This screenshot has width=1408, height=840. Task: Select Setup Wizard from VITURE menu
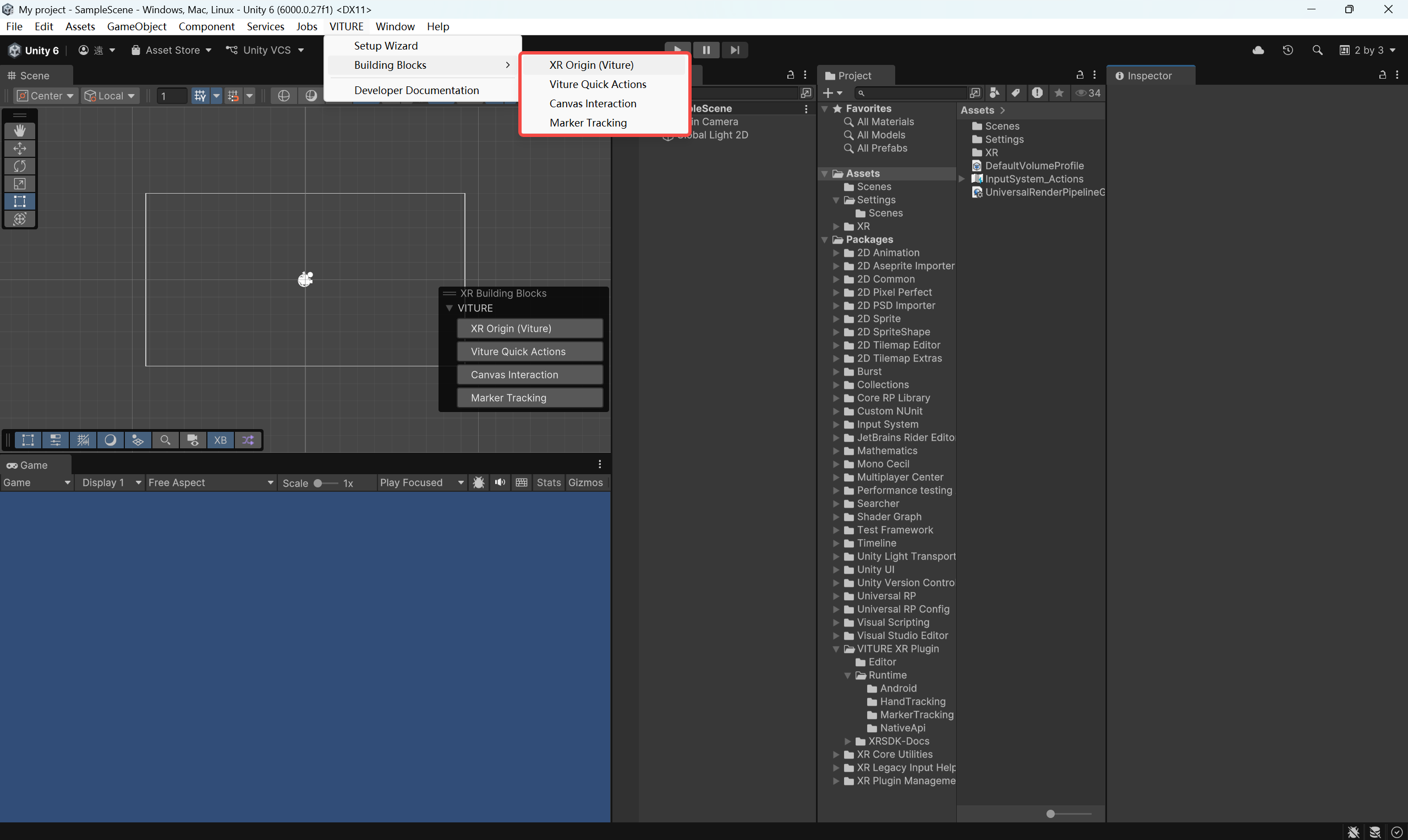point(386,46)
